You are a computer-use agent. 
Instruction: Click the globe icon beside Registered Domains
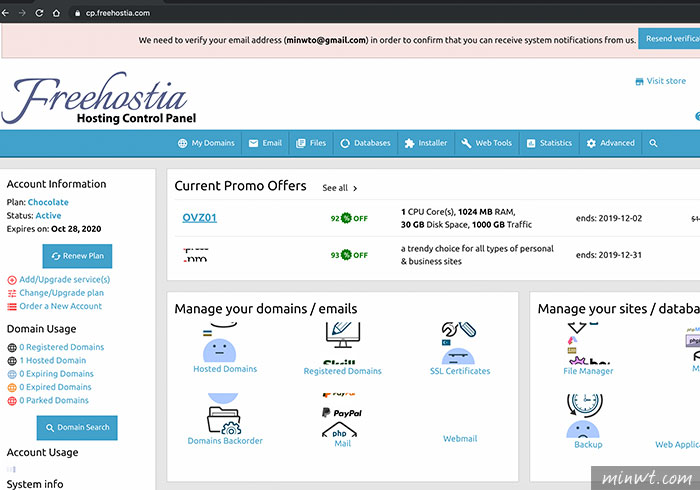tap(12, 348)
